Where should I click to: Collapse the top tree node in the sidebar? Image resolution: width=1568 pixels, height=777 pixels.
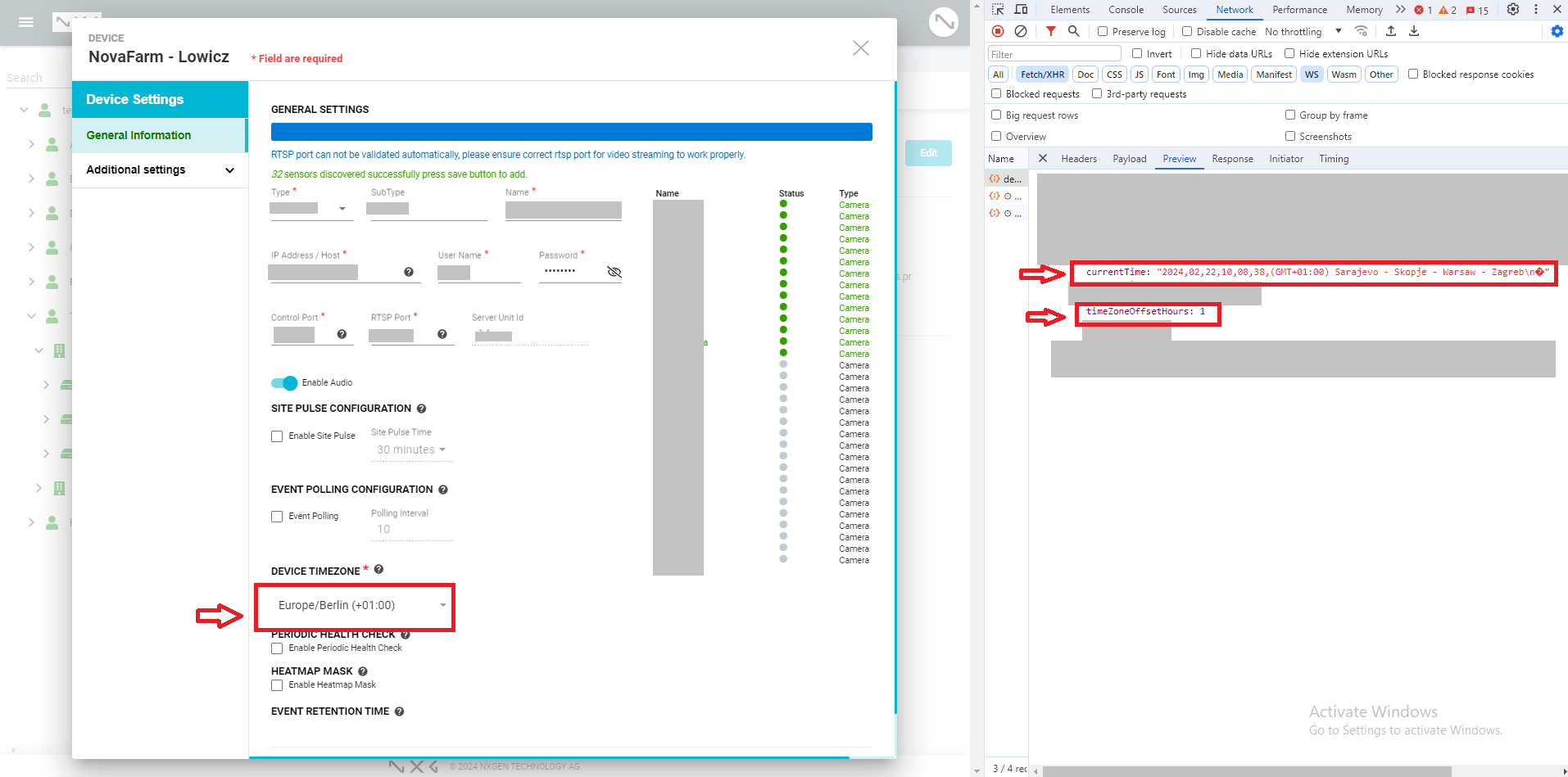pyautogui.click(x=24, y=110)
